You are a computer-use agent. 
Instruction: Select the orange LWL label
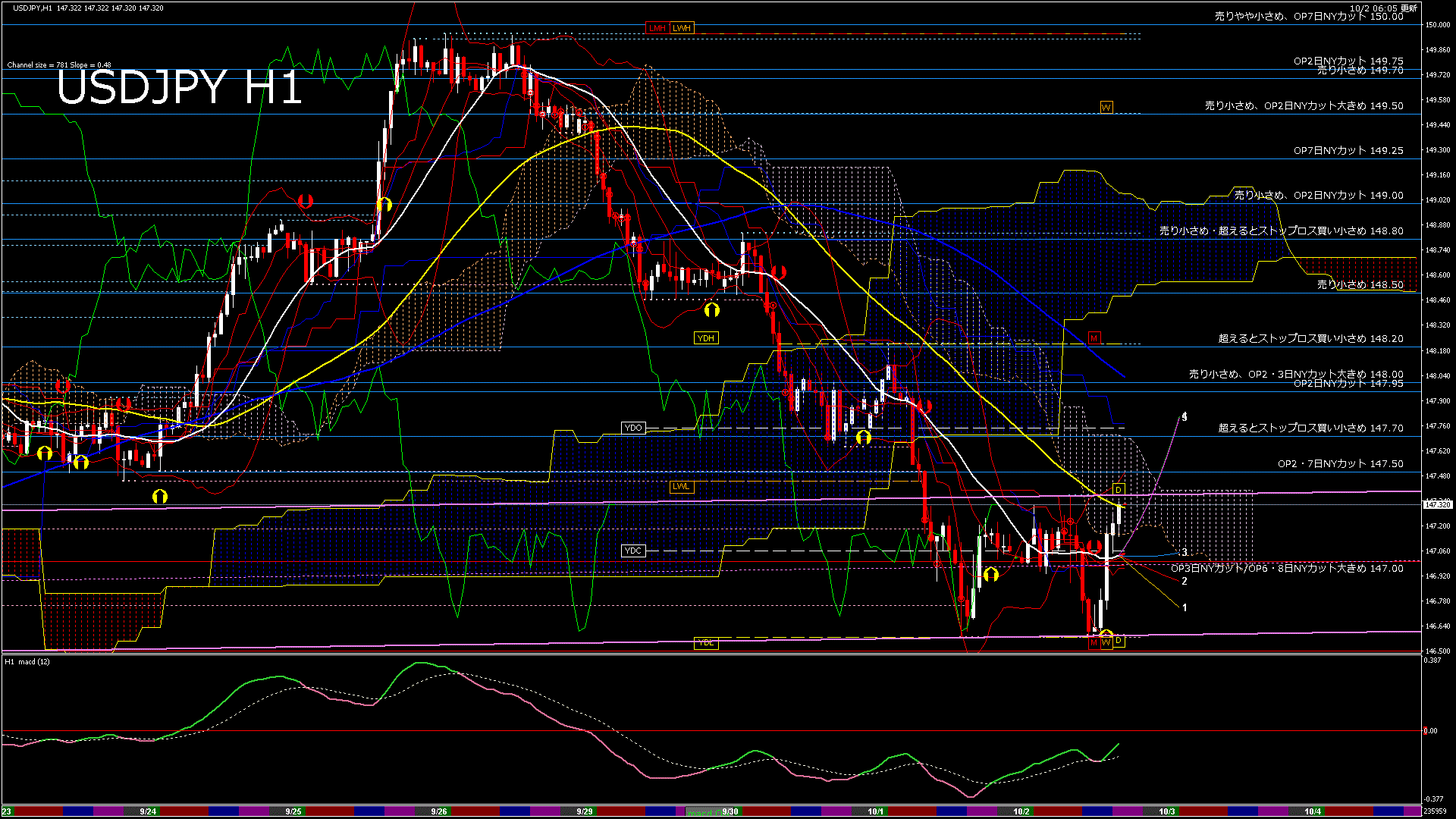pyautogui.click(x=681, y=486)
